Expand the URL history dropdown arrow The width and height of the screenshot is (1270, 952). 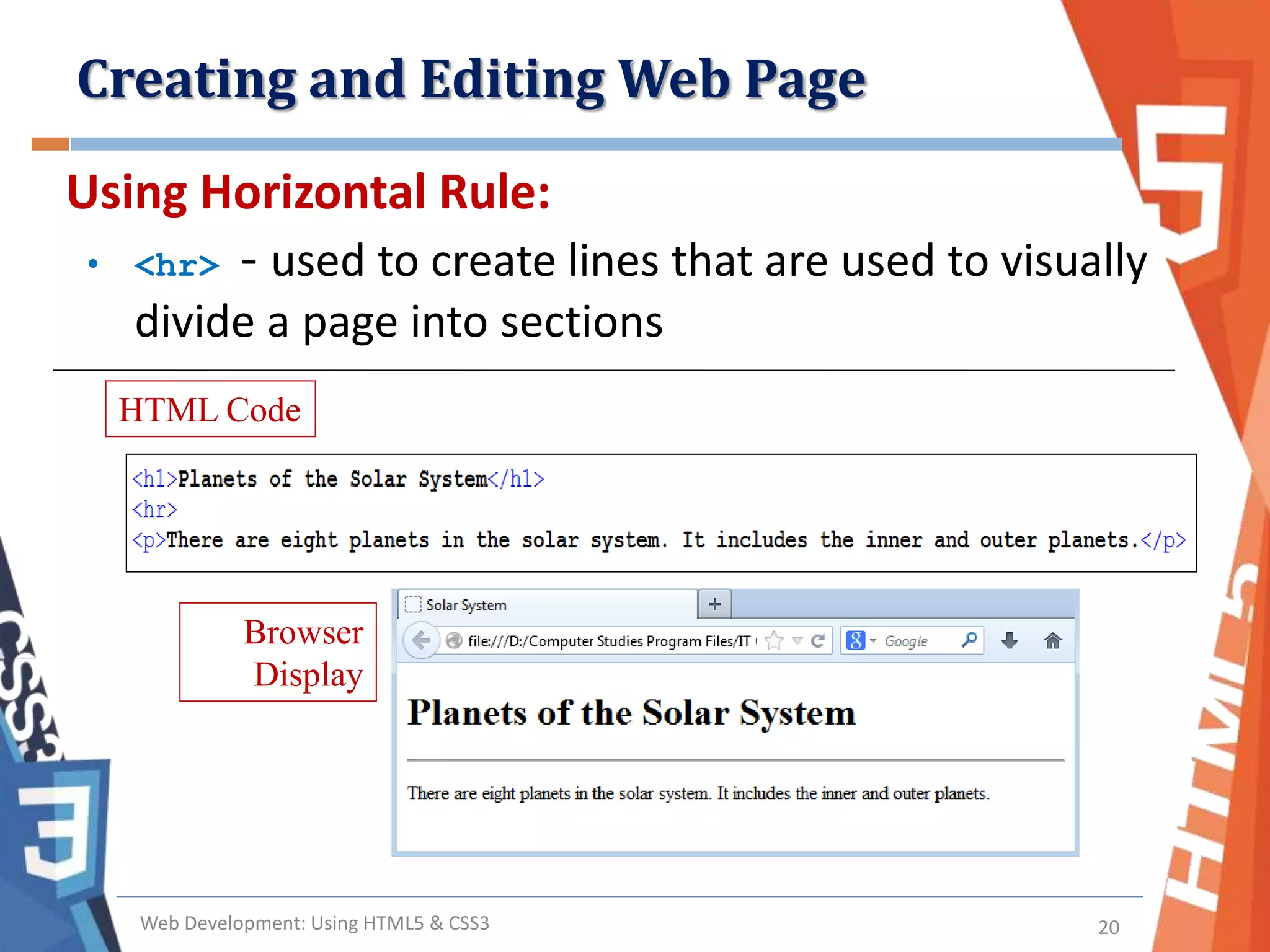tap(797, 641)
